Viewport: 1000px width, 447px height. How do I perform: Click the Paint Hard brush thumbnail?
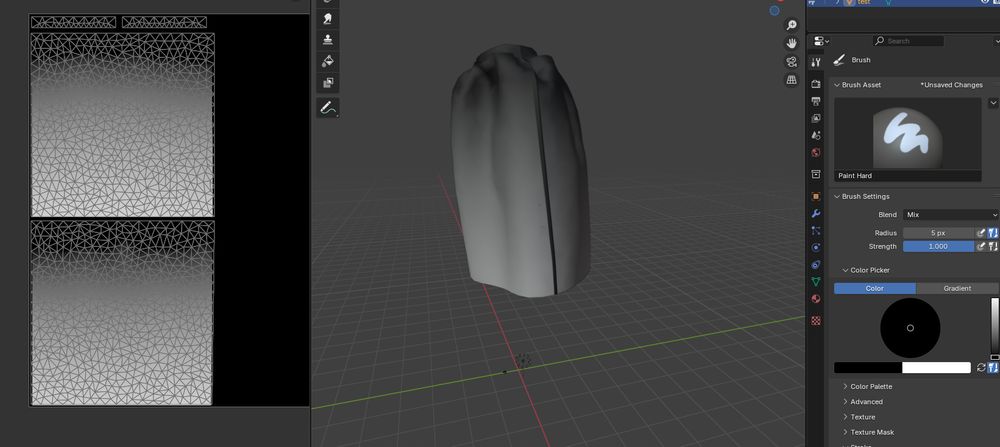[x=907, y=134]
